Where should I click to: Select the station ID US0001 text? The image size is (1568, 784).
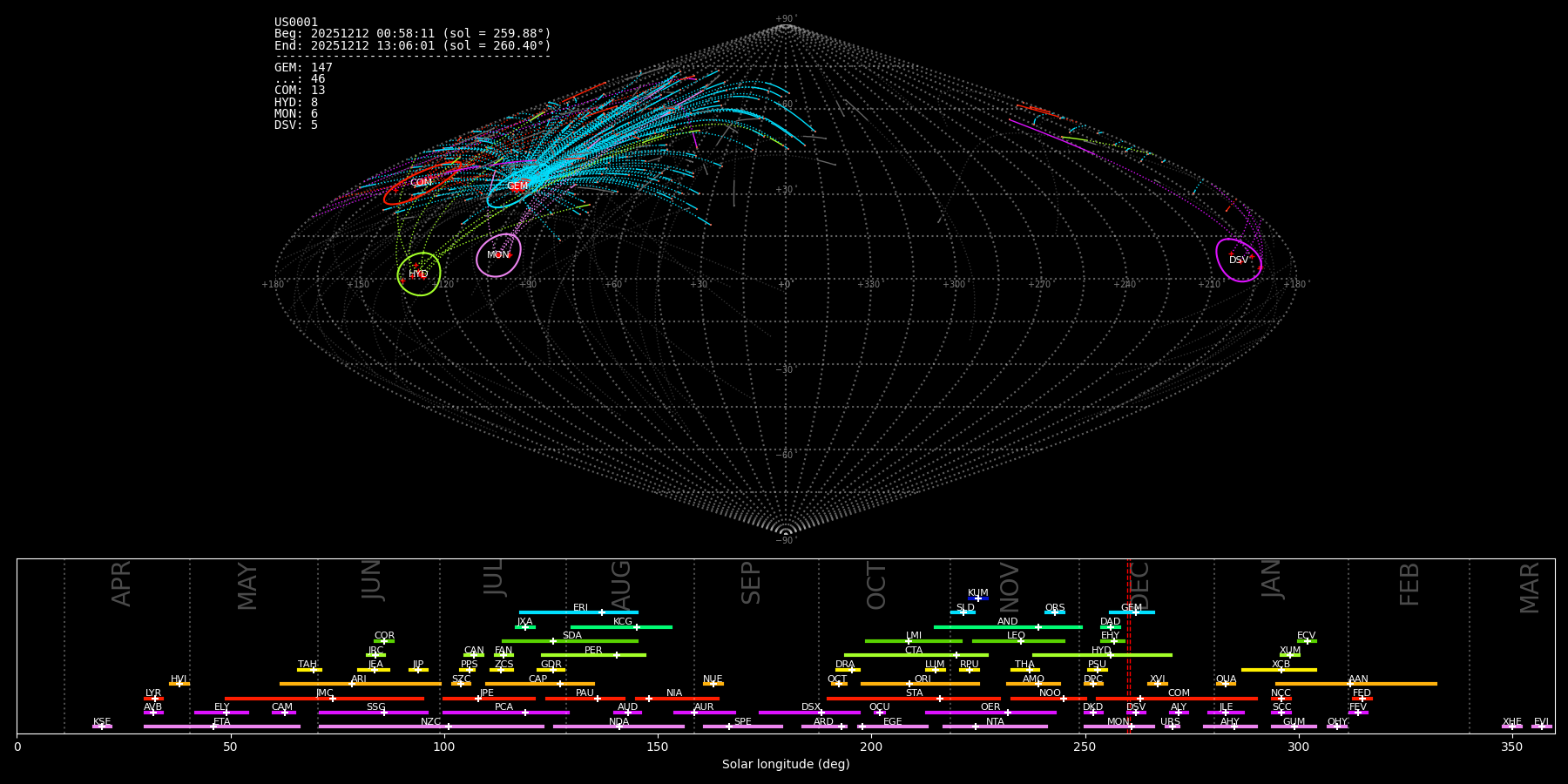[x=296, y=23]
